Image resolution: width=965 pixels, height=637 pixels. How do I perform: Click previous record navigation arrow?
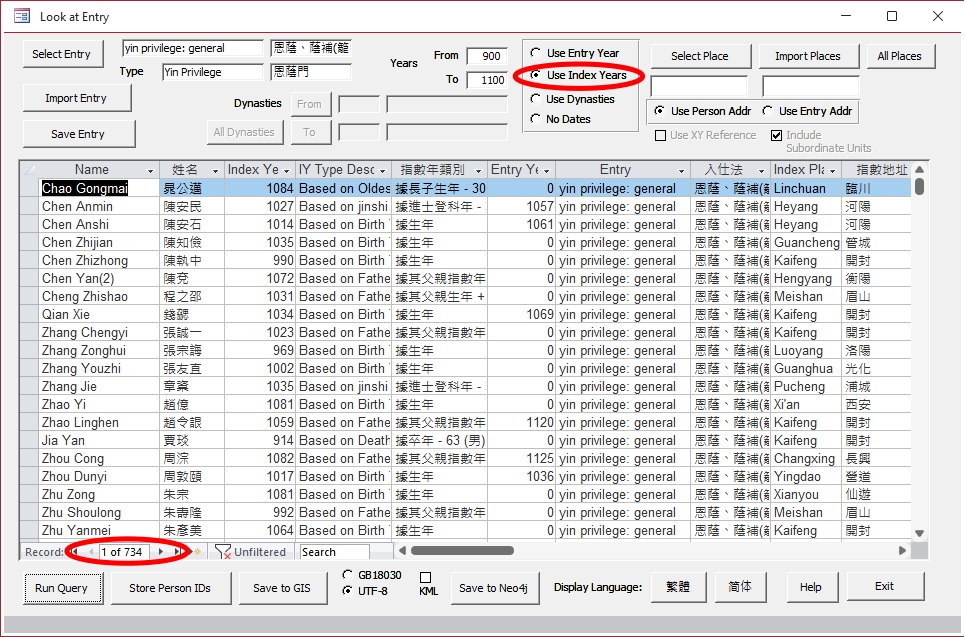point(90,551)
